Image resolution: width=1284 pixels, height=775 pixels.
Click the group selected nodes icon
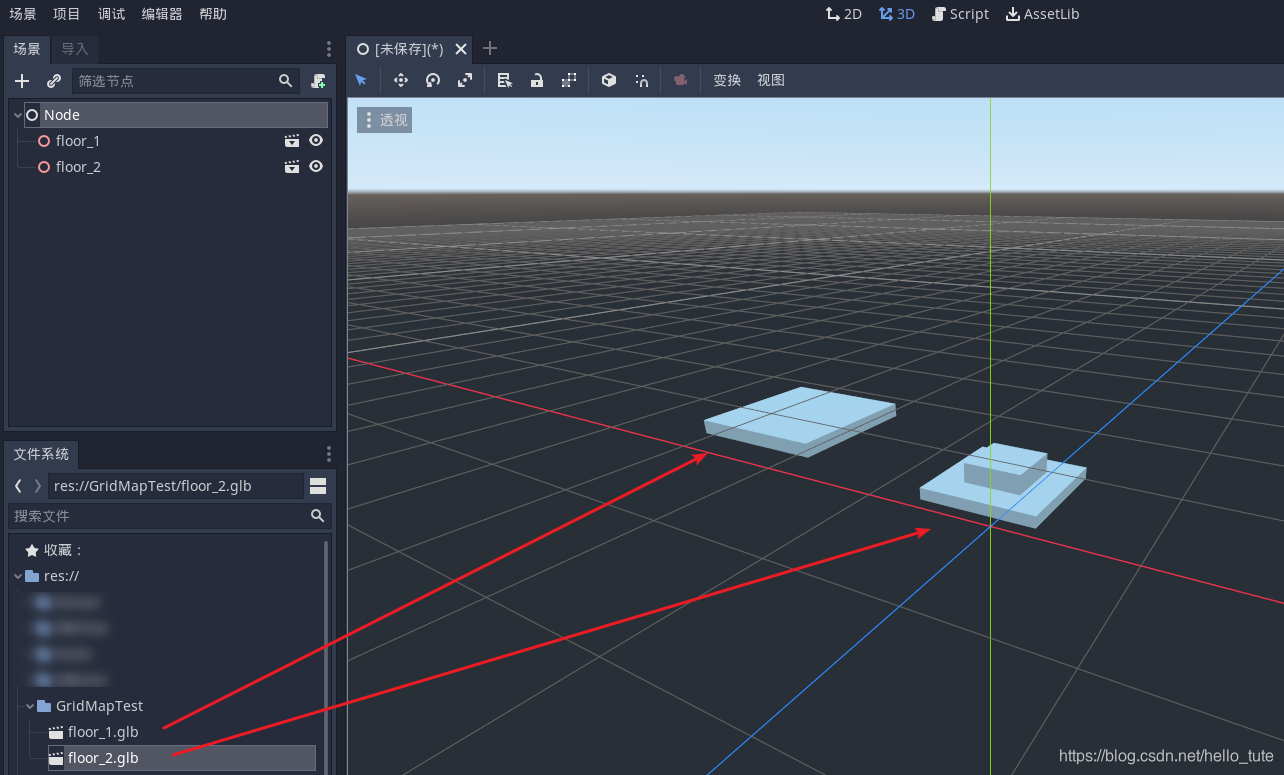tap(568, 80)
